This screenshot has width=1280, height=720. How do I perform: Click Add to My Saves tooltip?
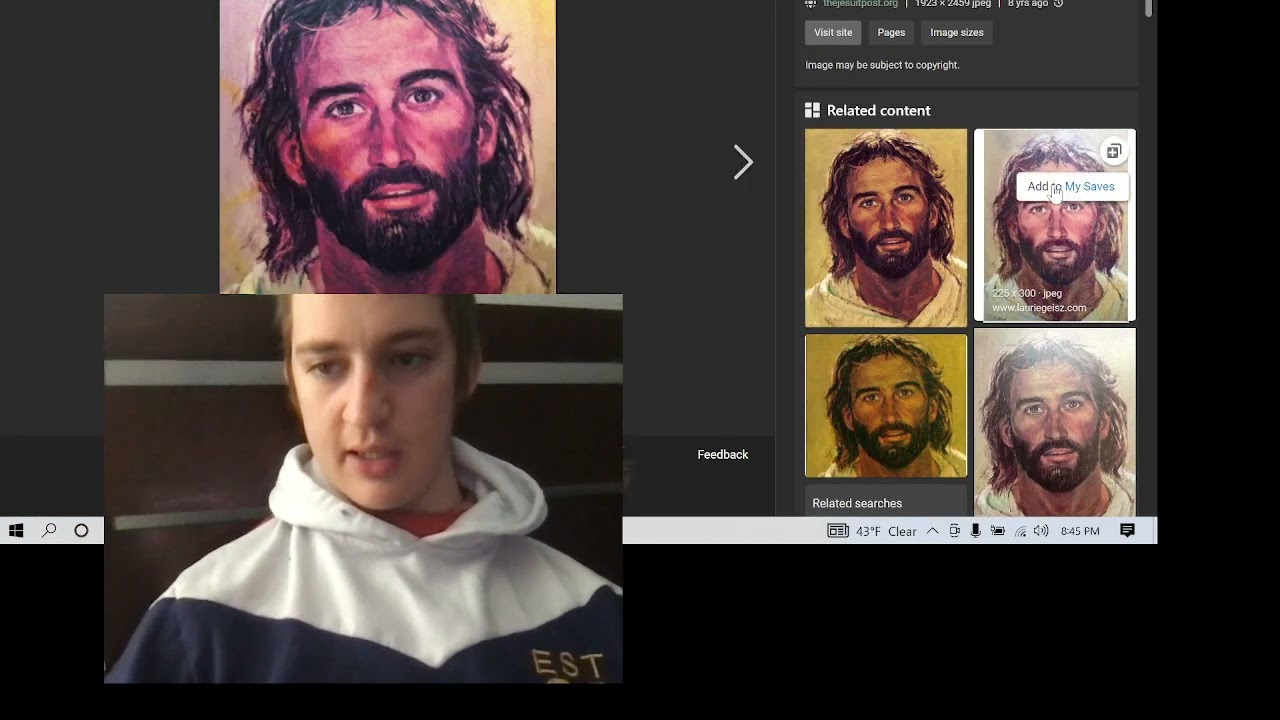click(x=1071, y=187)
